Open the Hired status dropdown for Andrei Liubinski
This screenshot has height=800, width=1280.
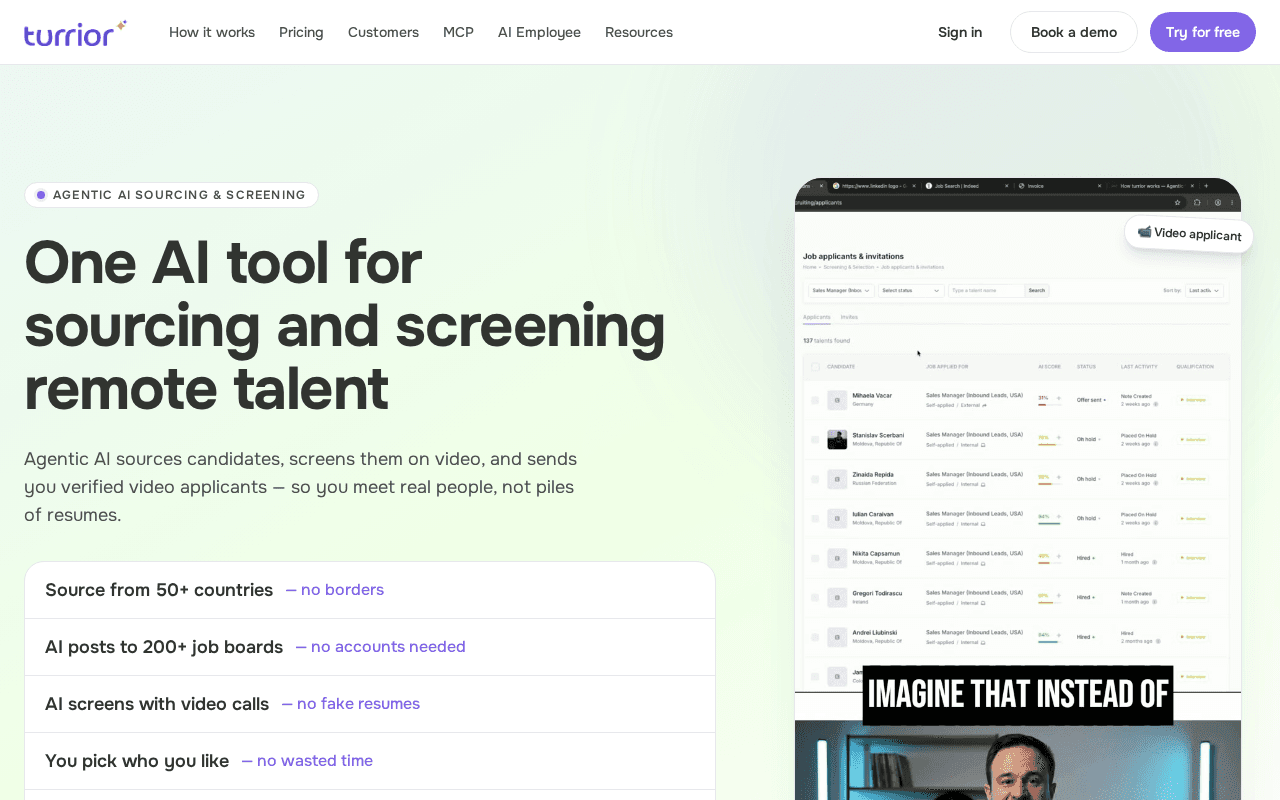click(1085, 636)
